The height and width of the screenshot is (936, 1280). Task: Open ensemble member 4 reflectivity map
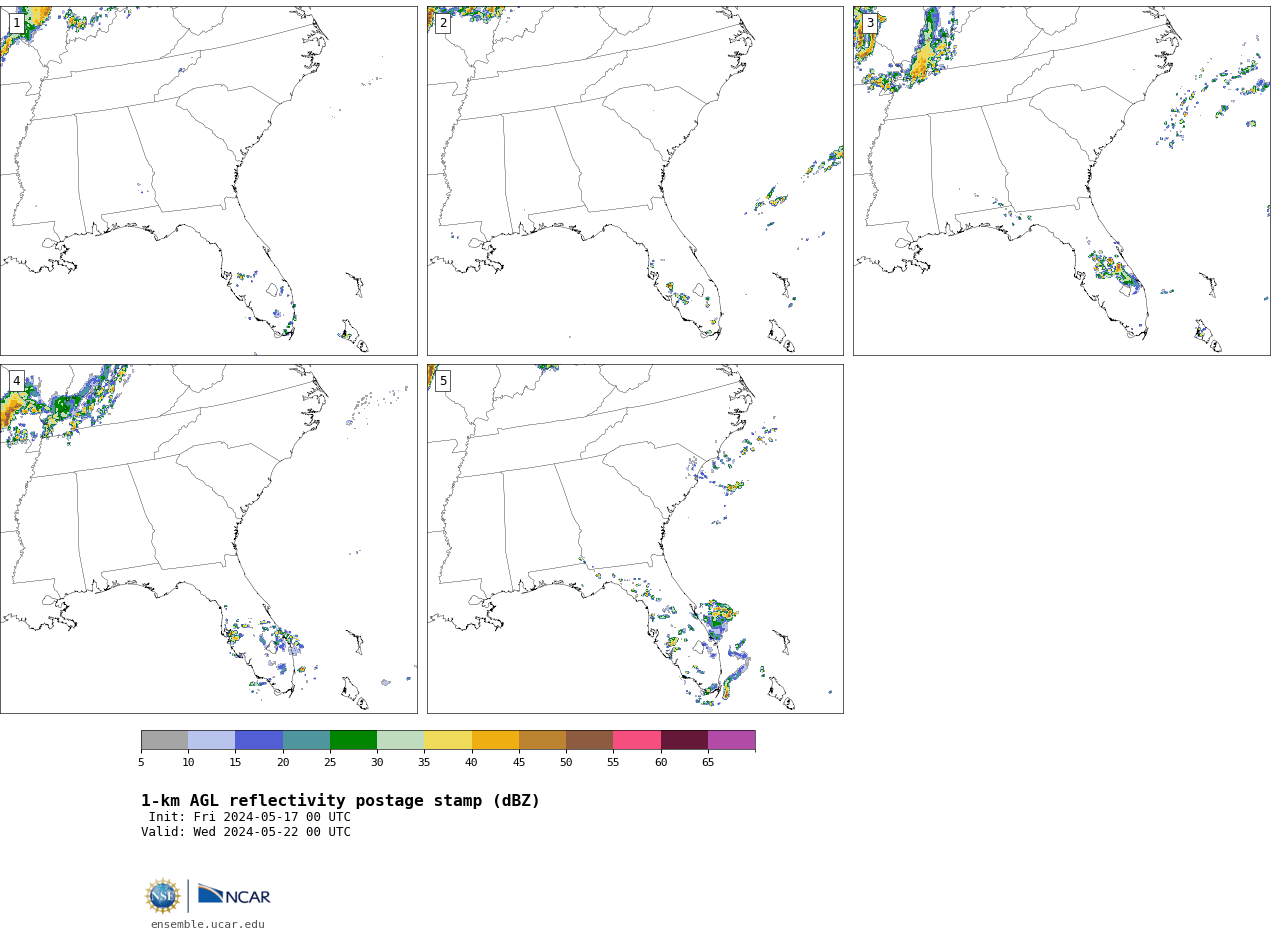pos(208,539)
